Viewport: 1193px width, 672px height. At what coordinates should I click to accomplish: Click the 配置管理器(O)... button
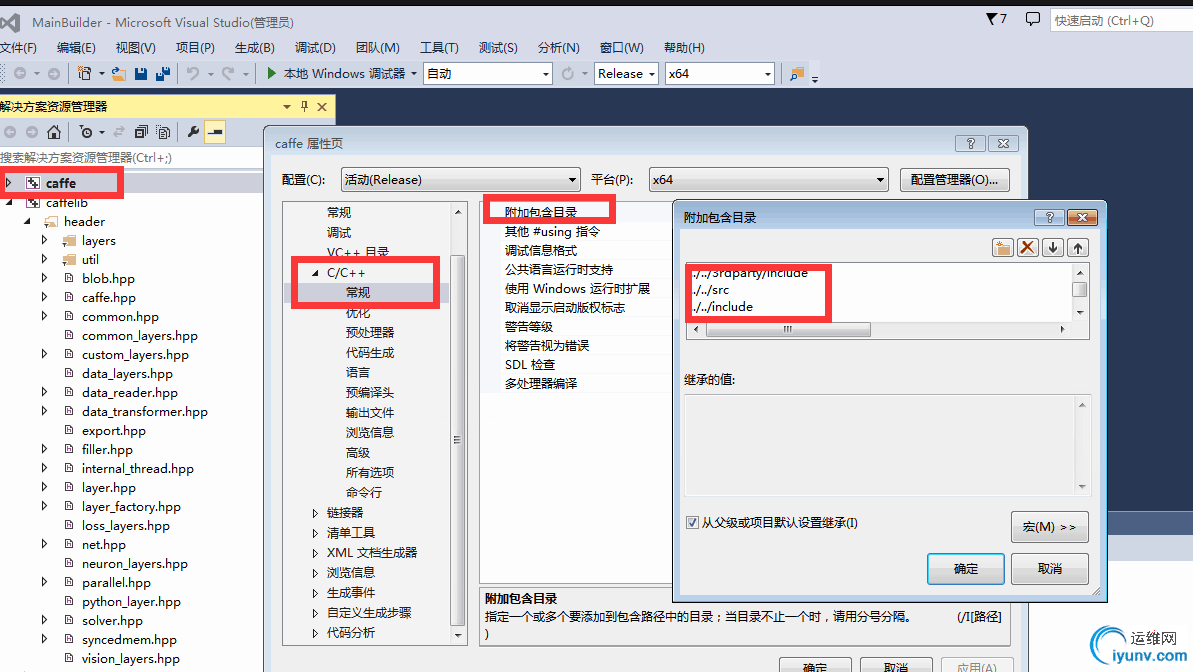954,180
